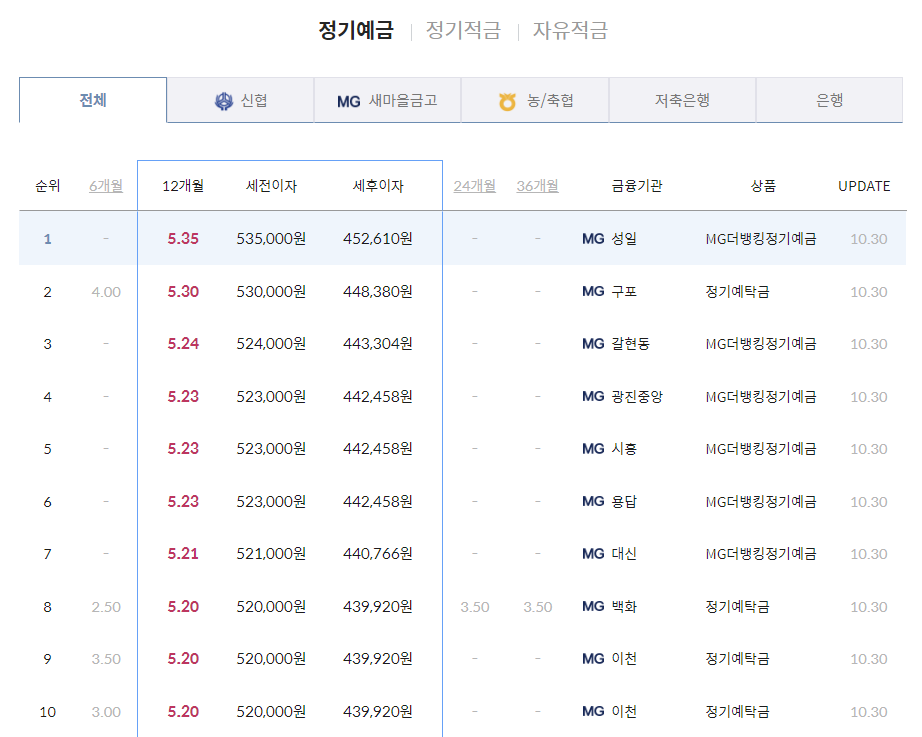Click the 12개월 column header

pos(183,186)
